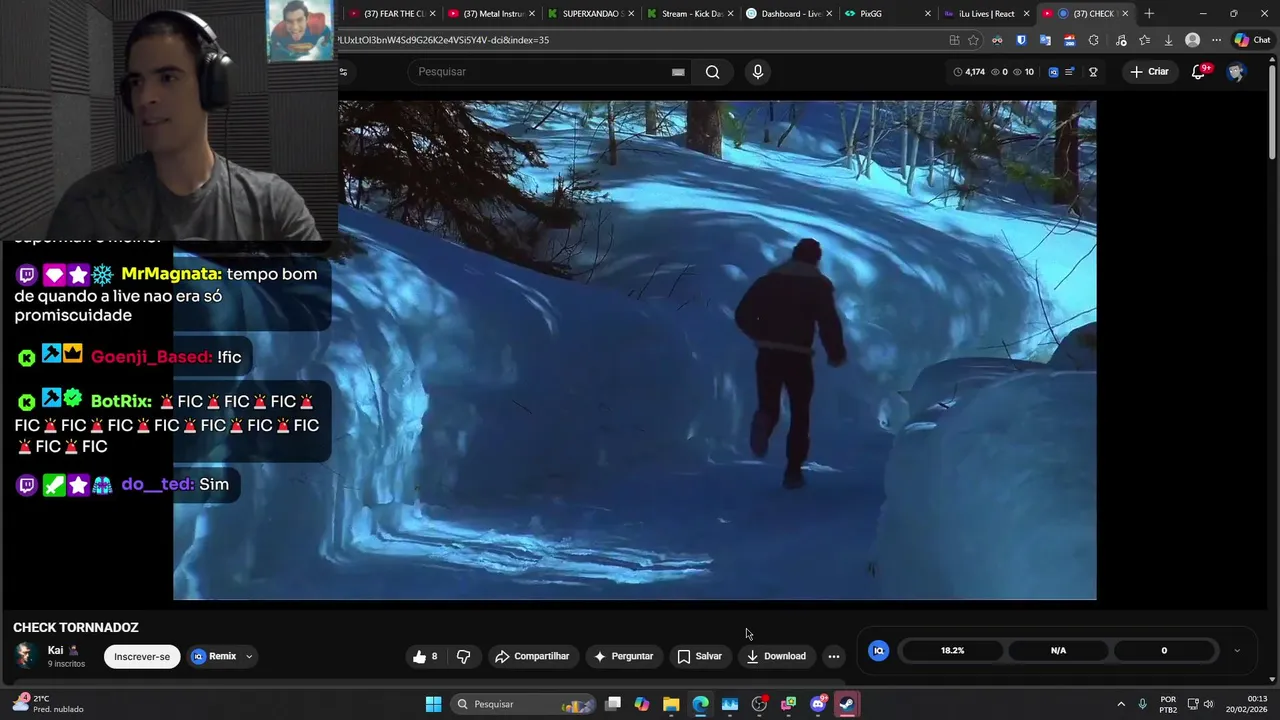Open browser extensions puzzle icon

click(x=1093, y=40)
